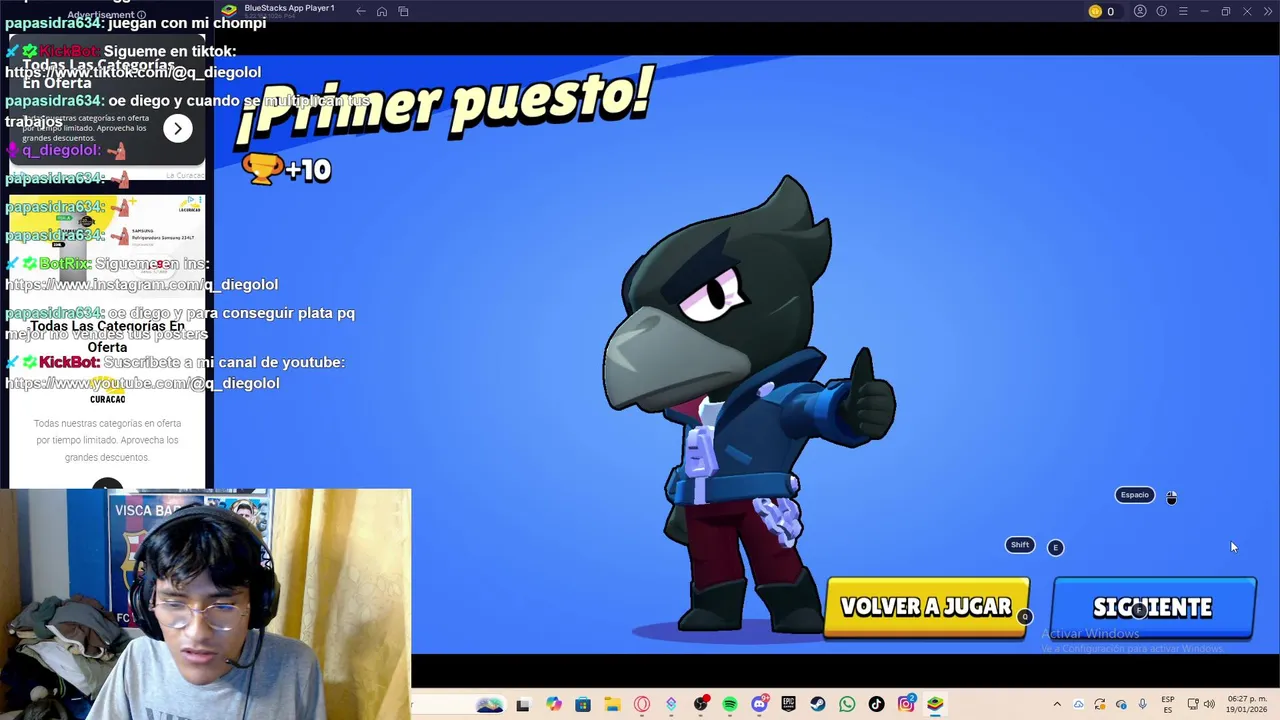Click the trophy +10 reward icon
Screen dimensions: 1280x720
point(262,169)
